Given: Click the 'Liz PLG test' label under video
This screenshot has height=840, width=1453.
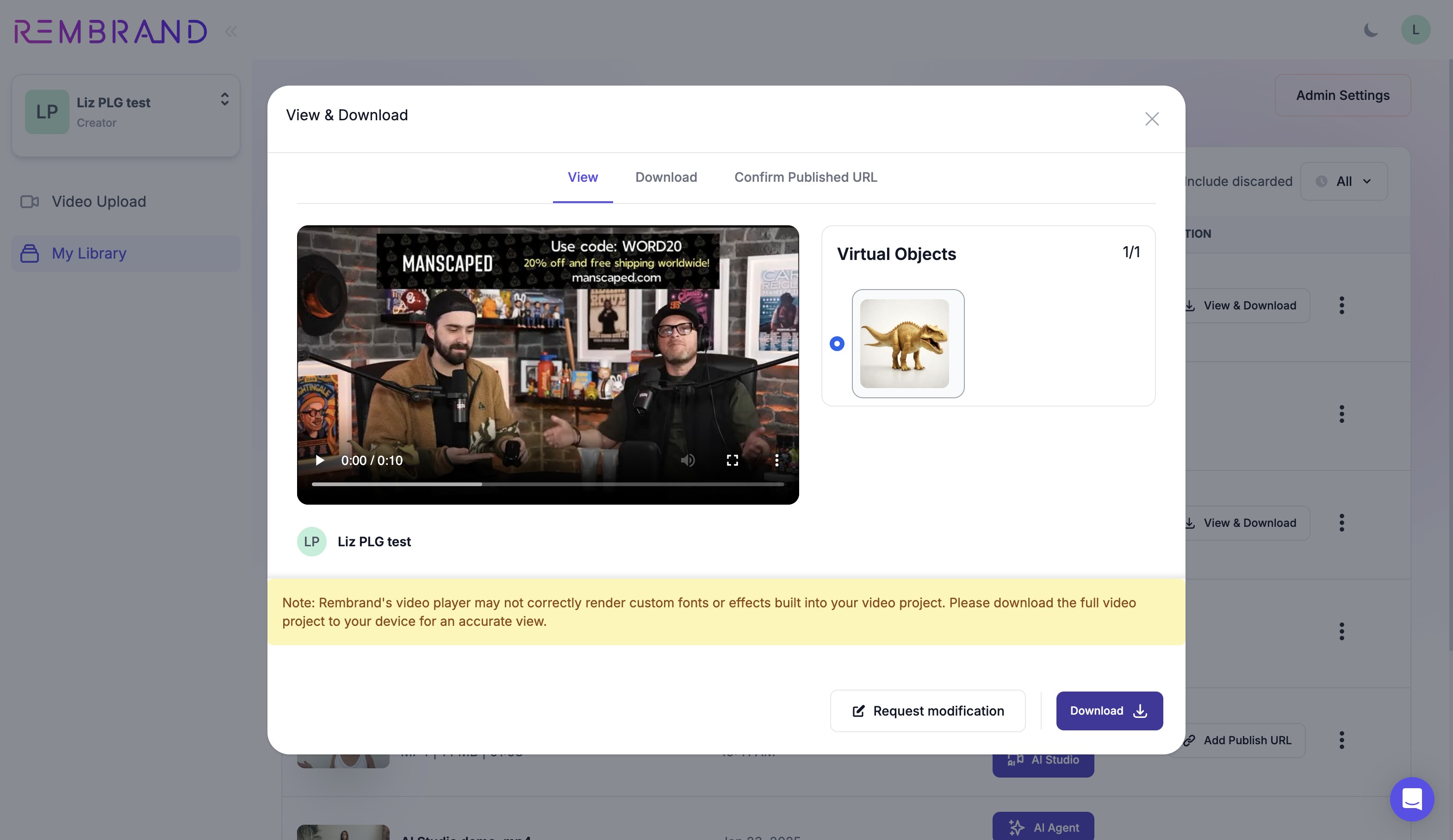Looking at the screenshot, I should [x=374, y=542].
